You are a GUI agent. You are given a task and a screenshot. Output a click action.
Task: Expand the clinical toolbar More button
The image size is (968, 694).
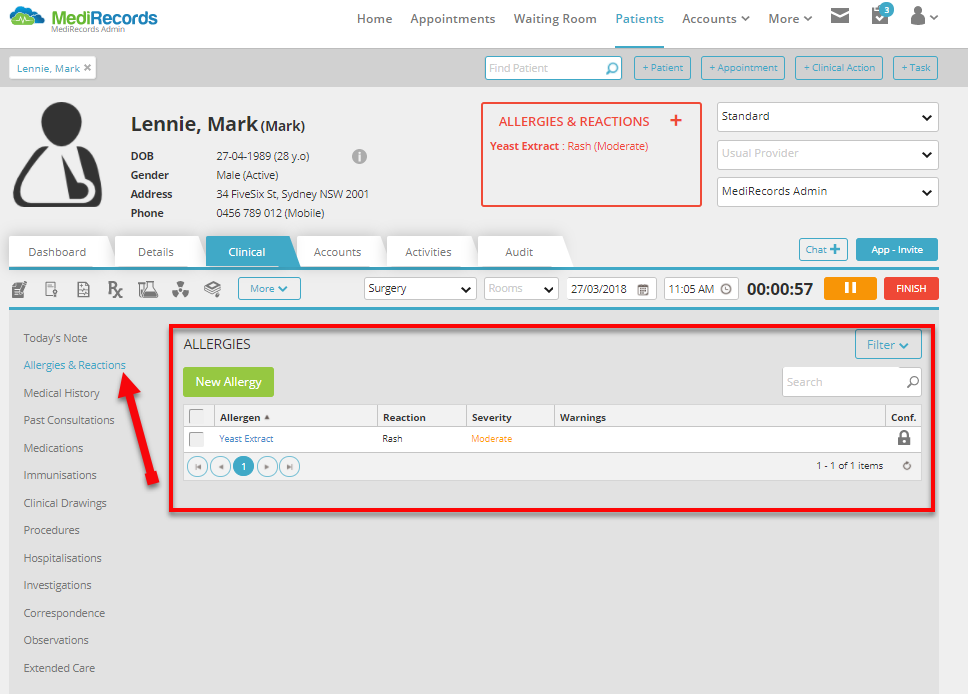(269, 288)
